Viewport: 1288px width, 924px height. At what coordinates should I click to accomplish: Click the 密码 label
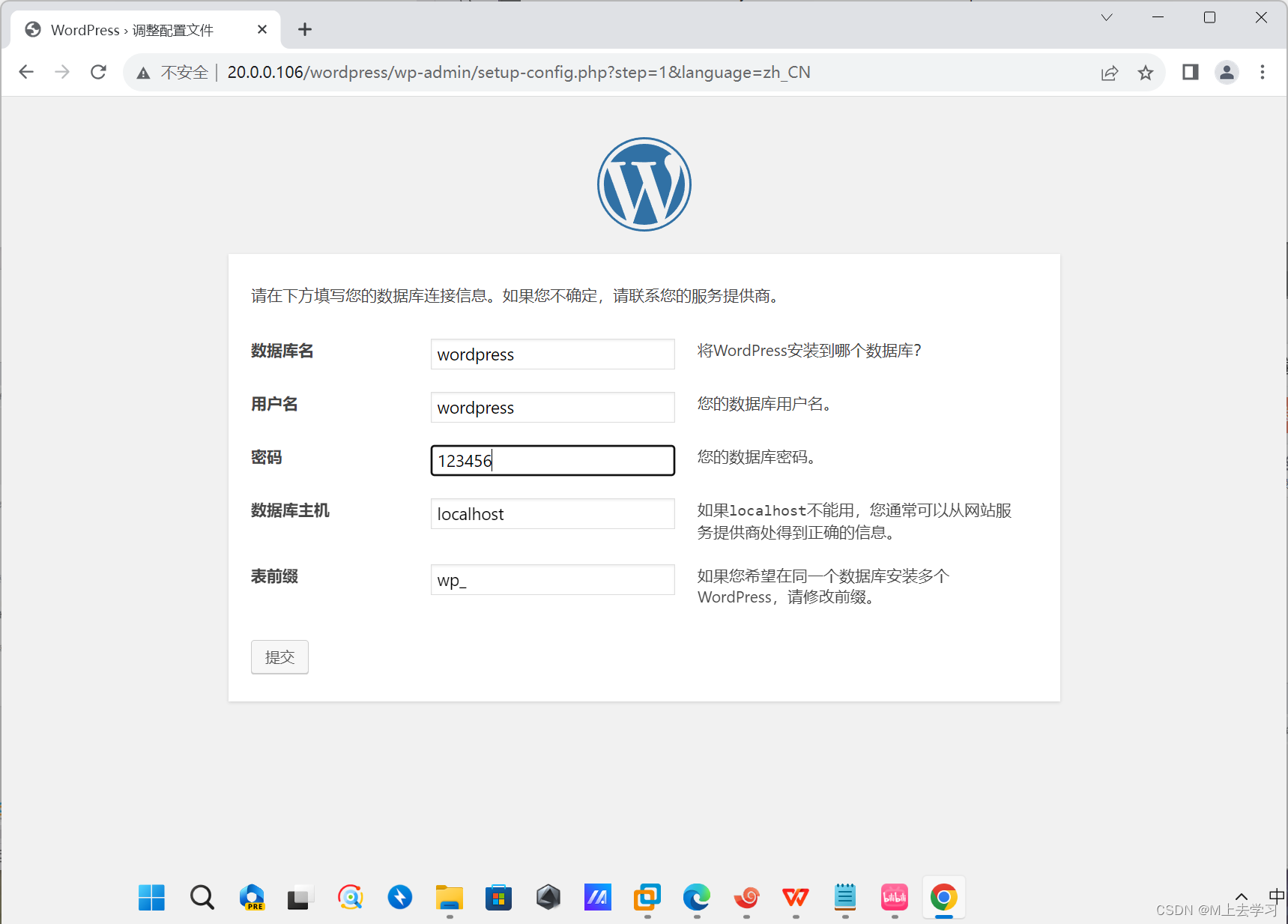(266, 457)
